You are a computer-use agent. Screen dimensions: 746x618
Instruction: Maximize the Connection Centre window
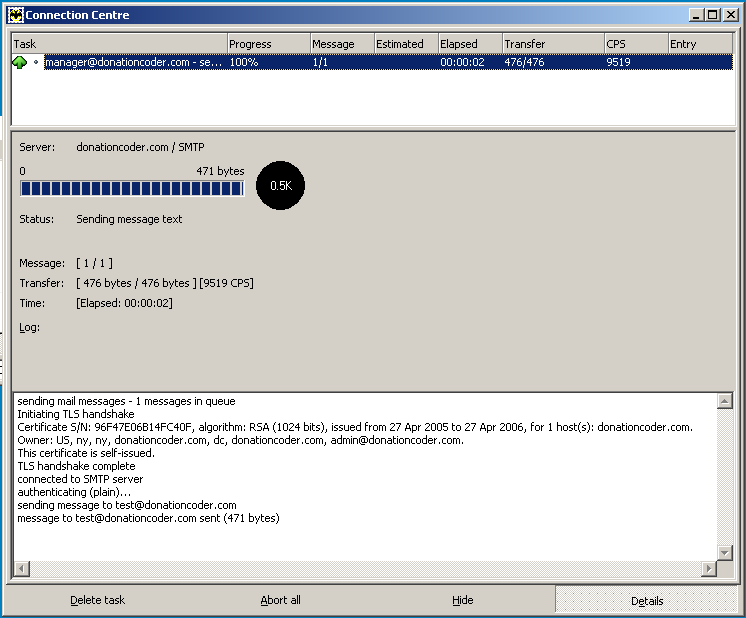712,15
